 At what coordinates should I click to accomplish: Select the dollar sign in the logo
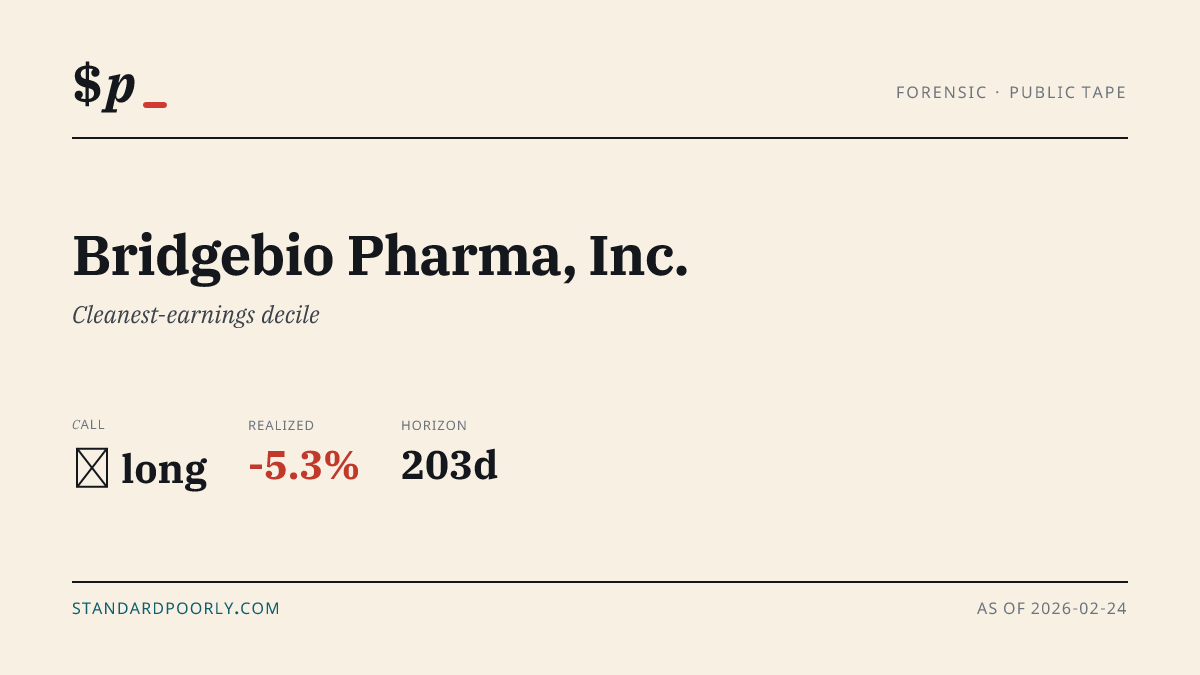click(x=87, y=84)
